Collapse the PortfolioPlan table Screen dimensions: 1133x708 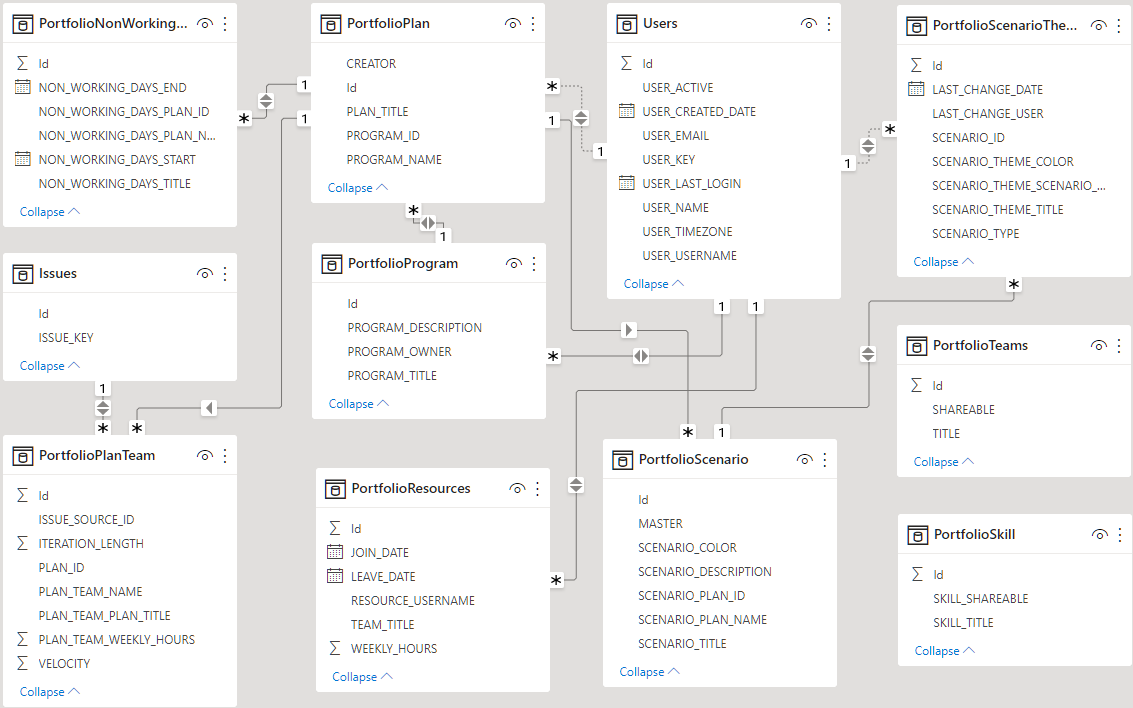tap(357, 188)
